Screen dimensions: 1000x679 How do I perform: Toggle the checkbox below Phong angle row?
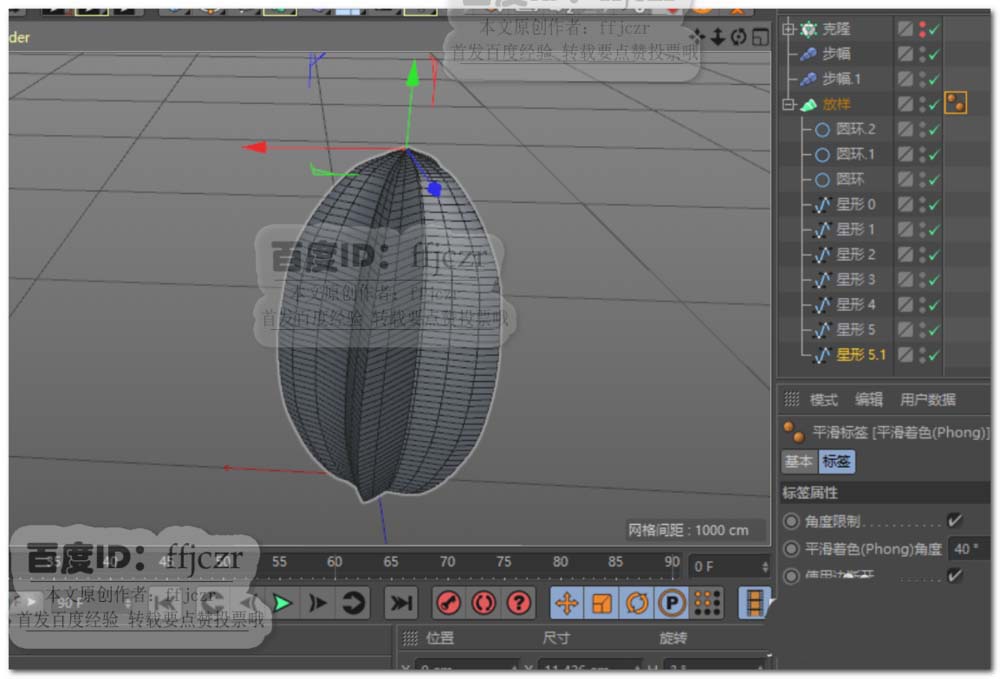(954, 576)
